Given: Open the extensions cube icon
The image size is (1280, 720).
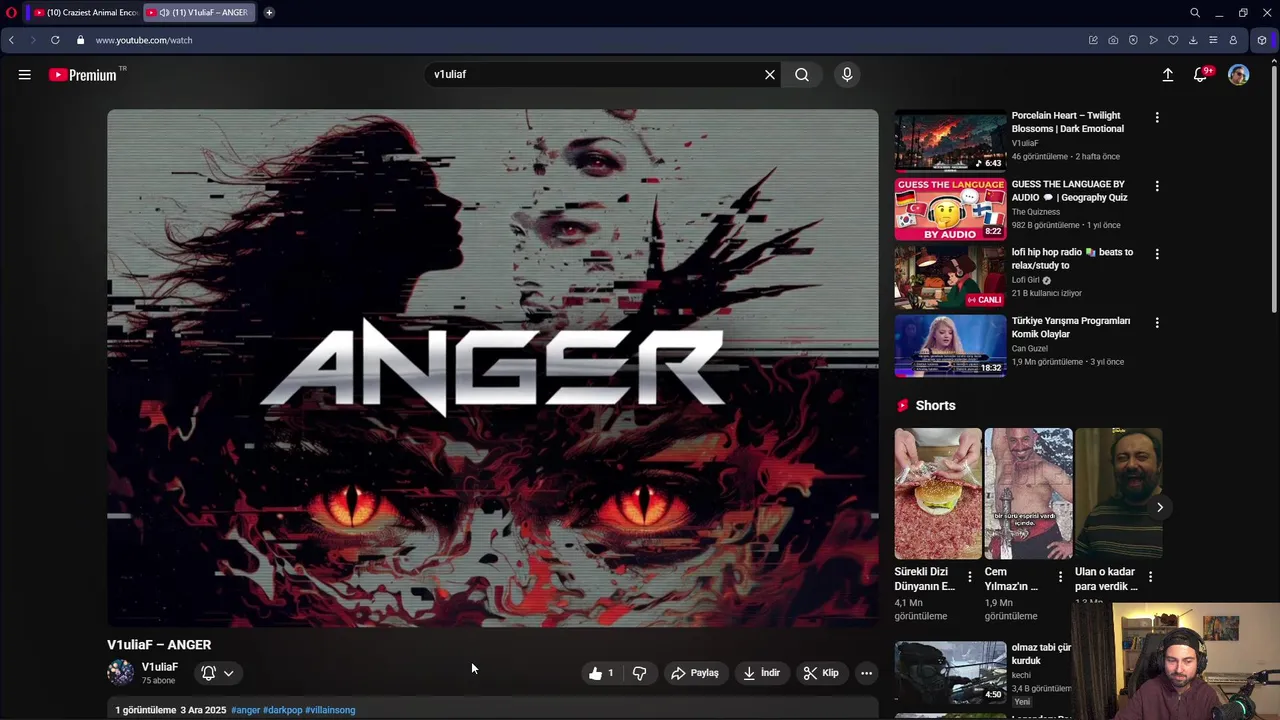Looking at the screenshot, I should point(1262,40).
